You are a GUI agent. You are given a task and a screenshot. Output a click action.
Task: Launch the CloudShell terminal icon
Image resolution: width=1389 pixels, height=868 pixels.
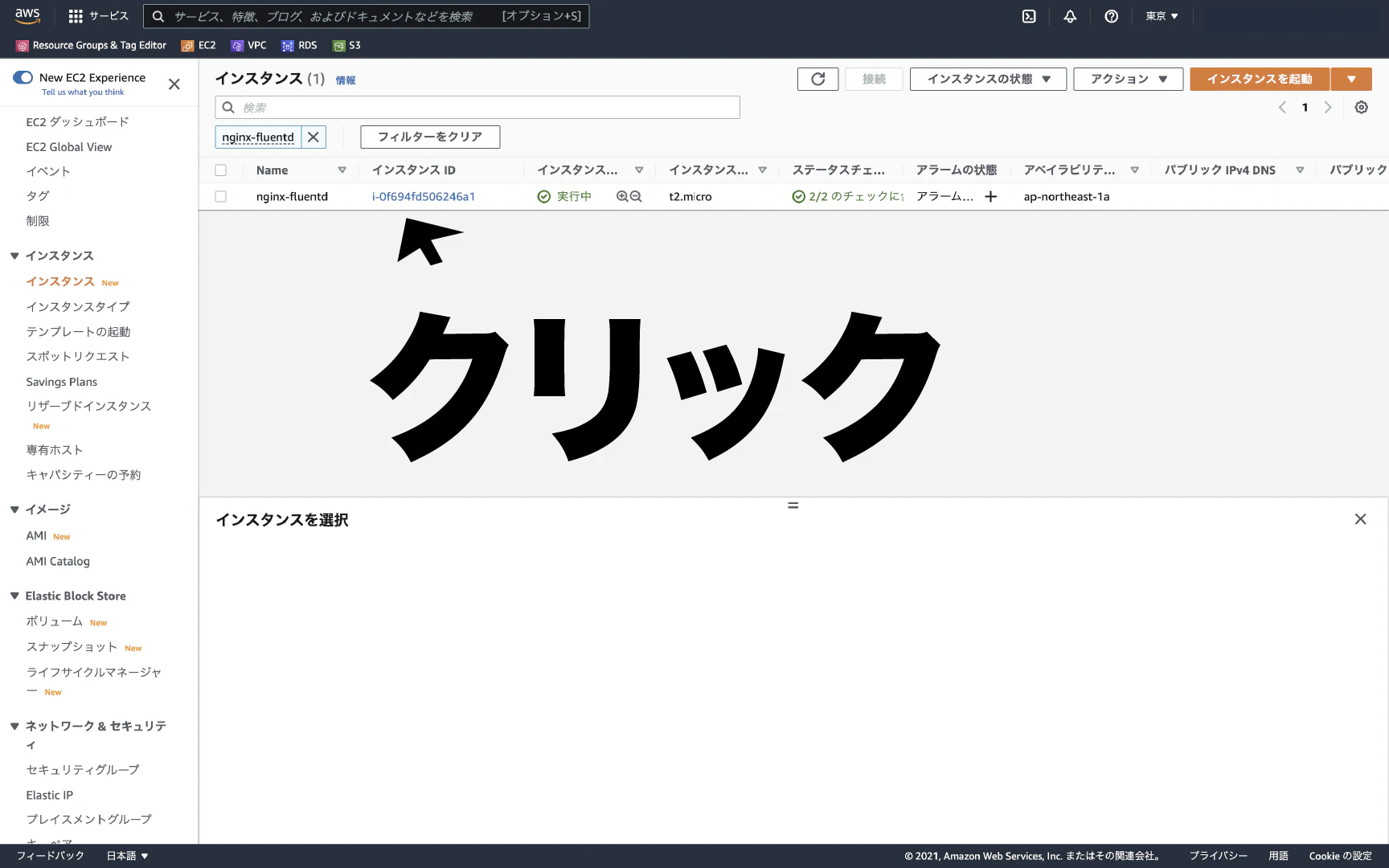(x=1029, y=16)
